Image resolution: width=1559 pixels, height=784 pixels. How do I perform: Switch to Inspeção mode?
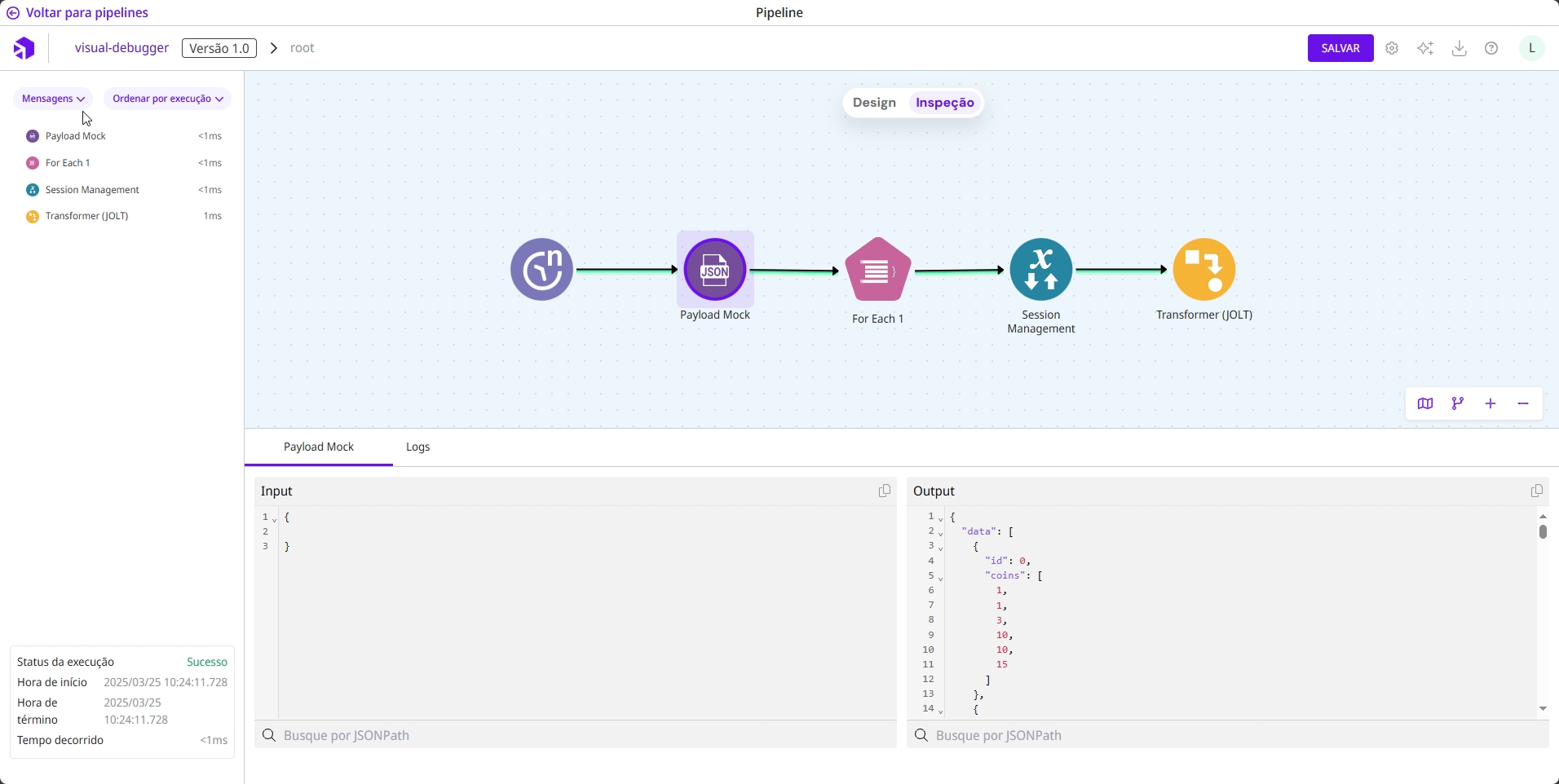pos(944,103)
